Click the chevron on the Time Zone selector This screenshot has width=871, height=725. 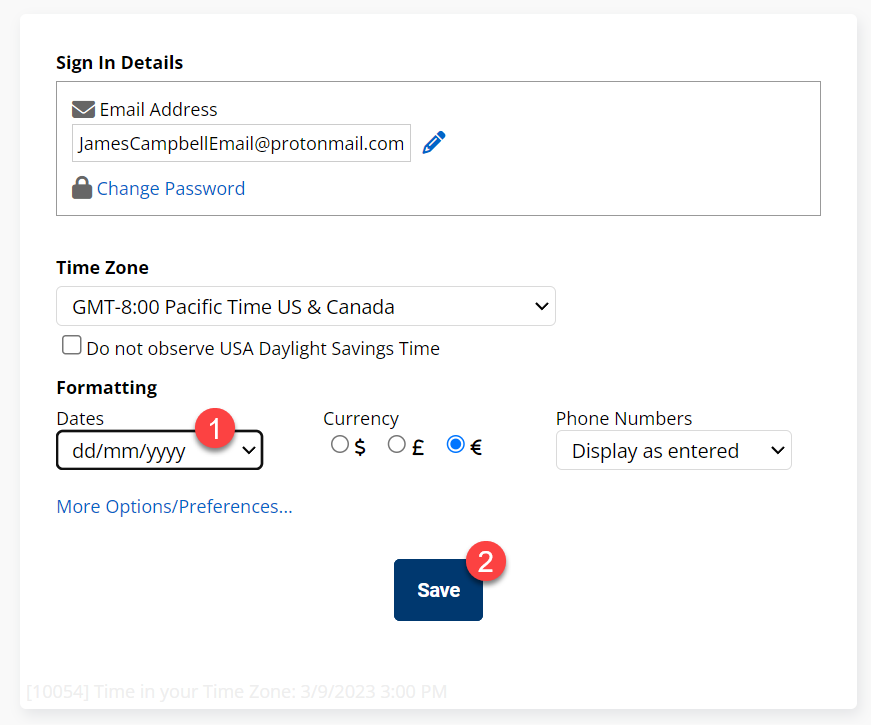540,306
